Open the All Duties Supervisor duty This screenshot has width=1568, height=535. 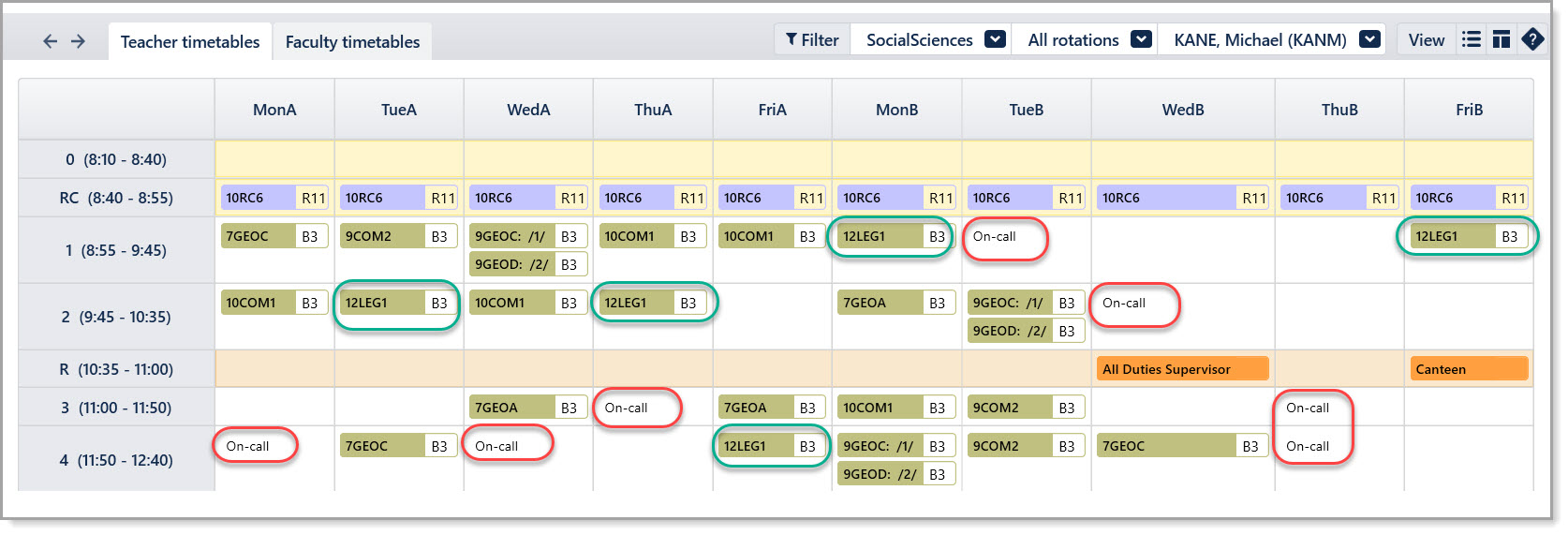1182,369
